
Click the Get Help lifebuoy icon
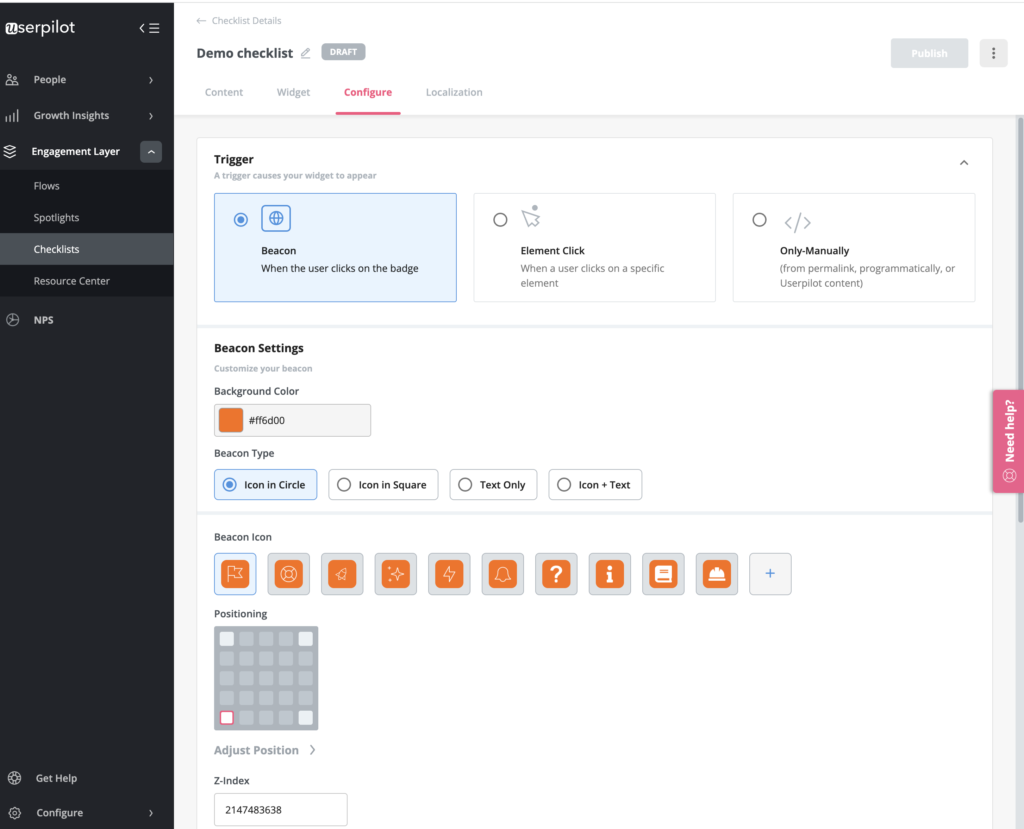pos(14,778)
